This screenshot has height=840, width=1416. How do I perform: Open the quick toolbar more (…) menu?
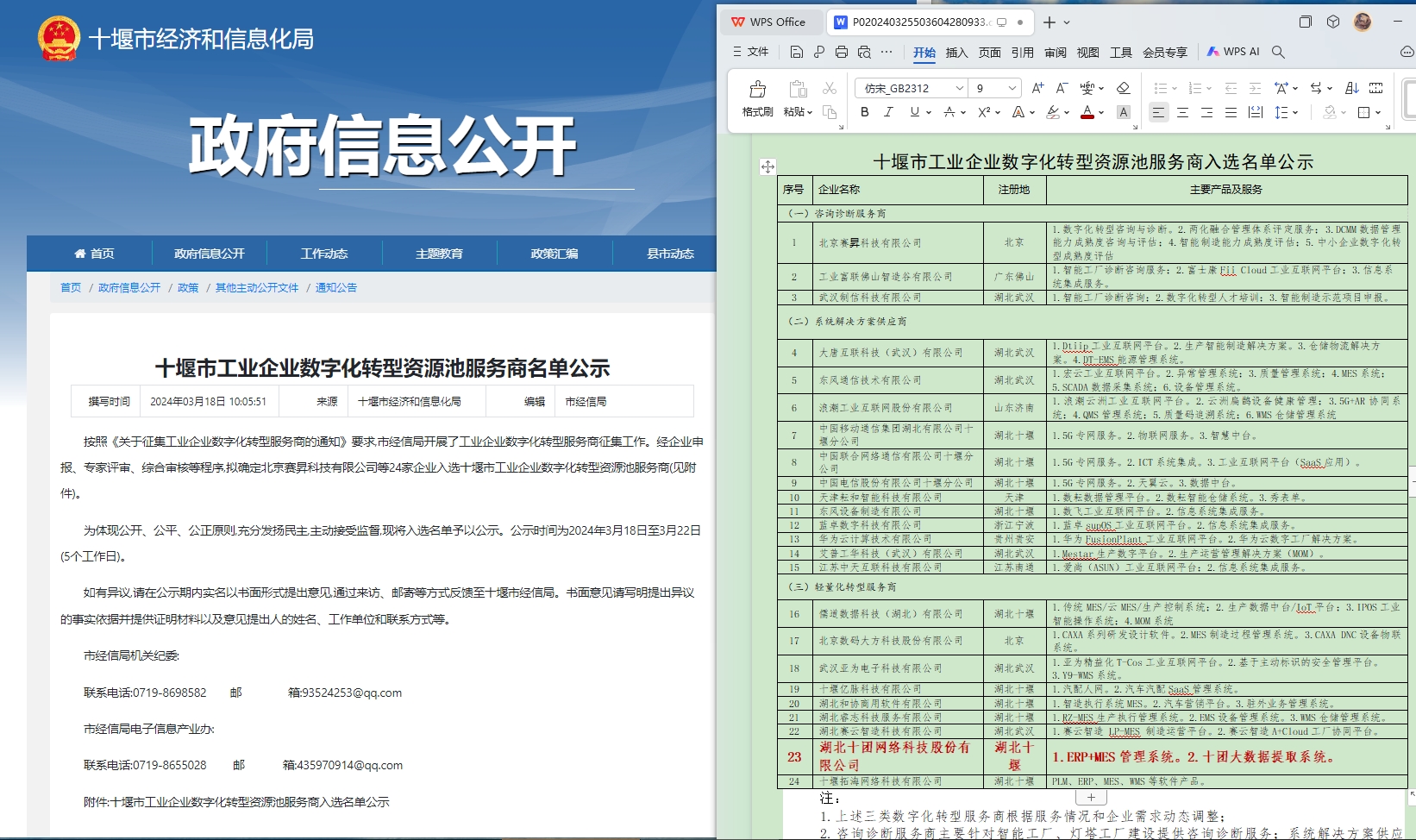coord(887,52)
